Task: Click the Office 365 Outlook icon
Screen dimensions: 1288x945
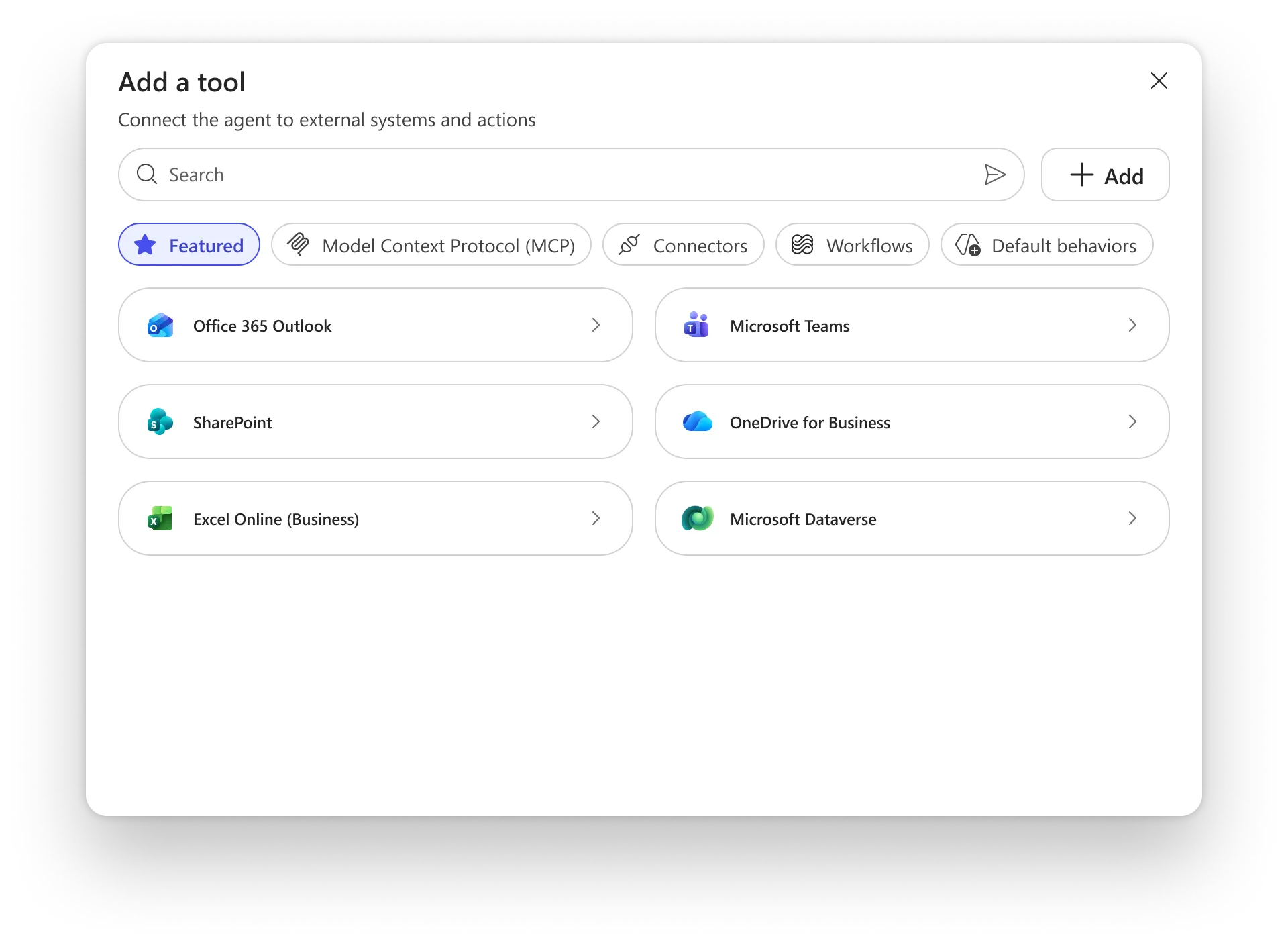Action: click(160, 326)
